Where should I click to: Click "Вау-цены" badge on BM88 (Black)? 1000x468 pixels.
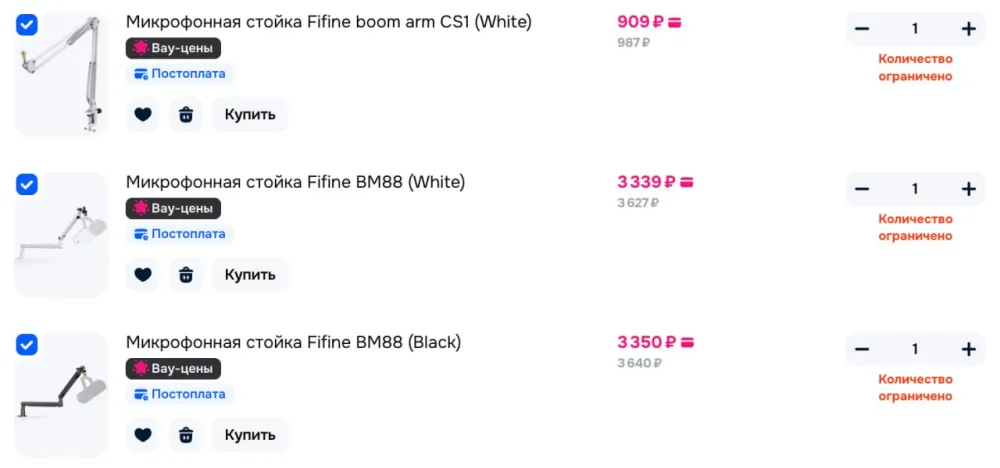tap(173, 369)
